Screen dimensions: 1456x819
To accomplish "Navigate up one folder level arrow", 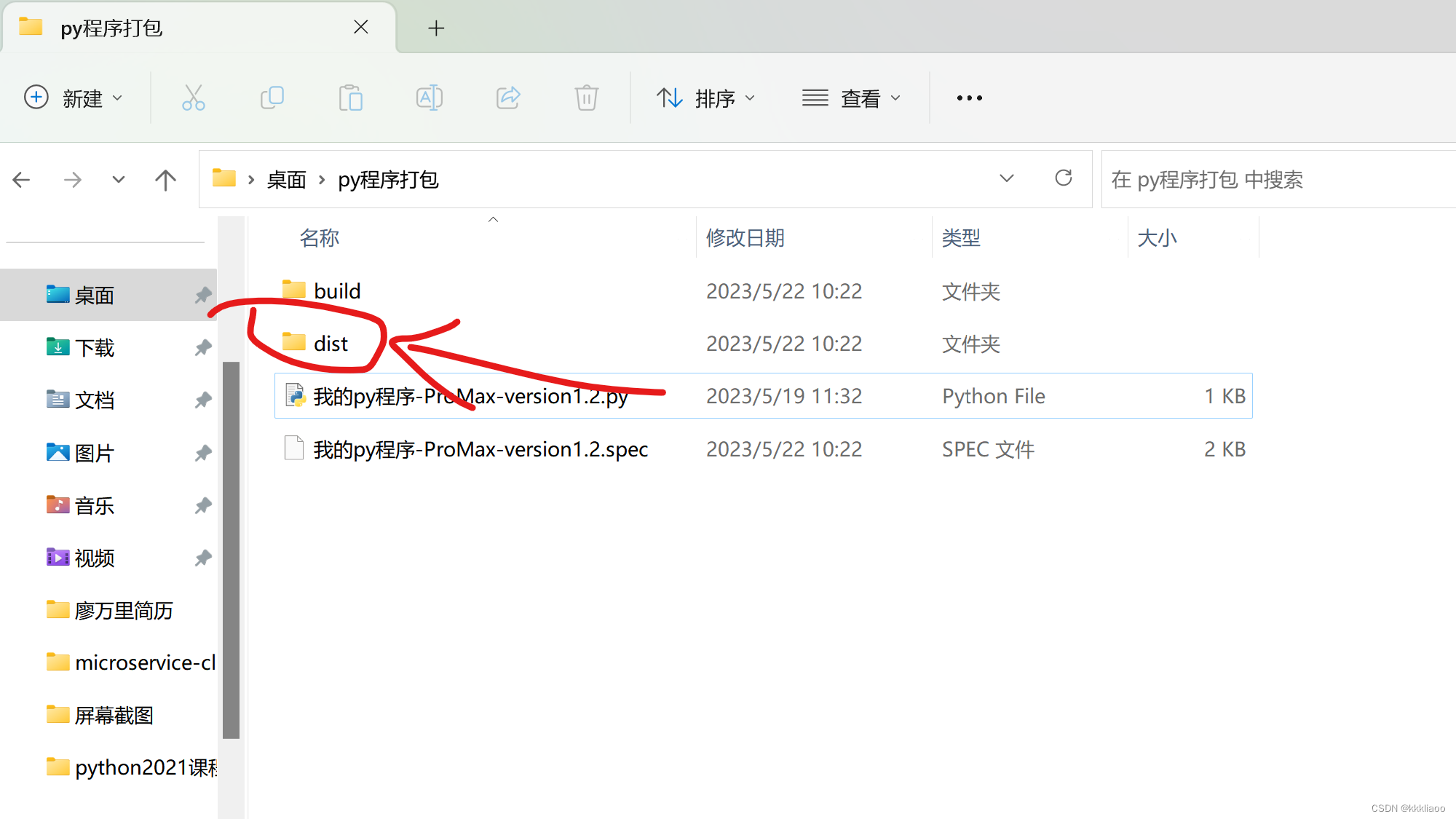I will [165, 180].
